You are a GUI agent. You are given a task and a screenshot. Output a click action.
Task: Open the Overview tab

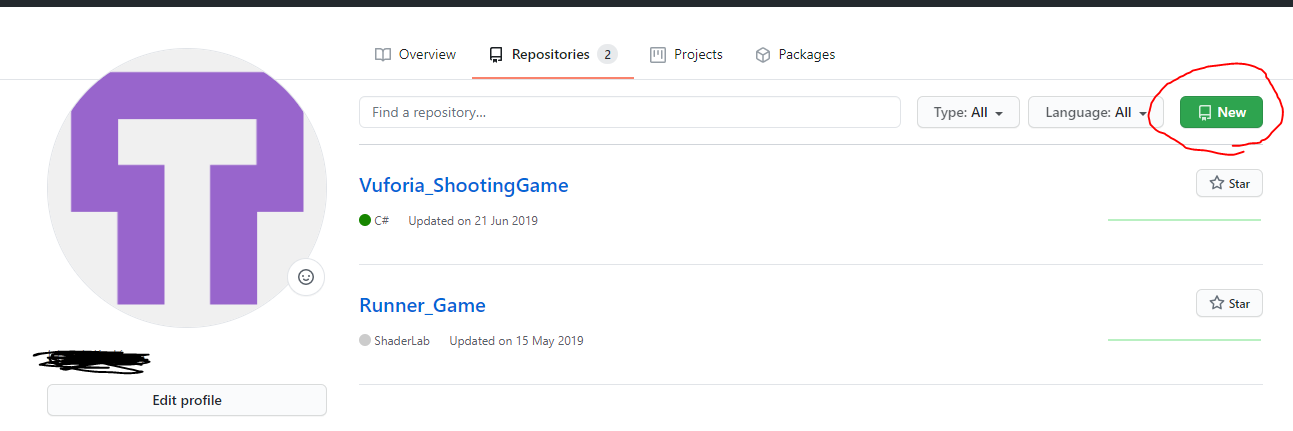[415, 54]
